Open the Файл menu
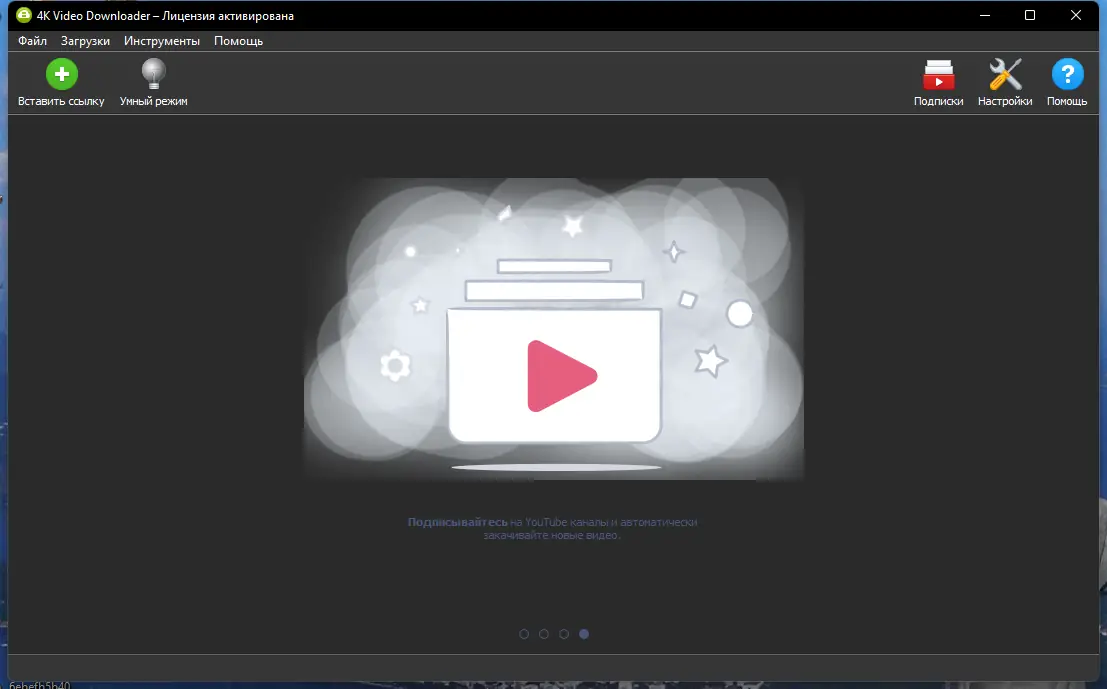1107x689 pixels. pyautogui.click(x=32, y=41)
